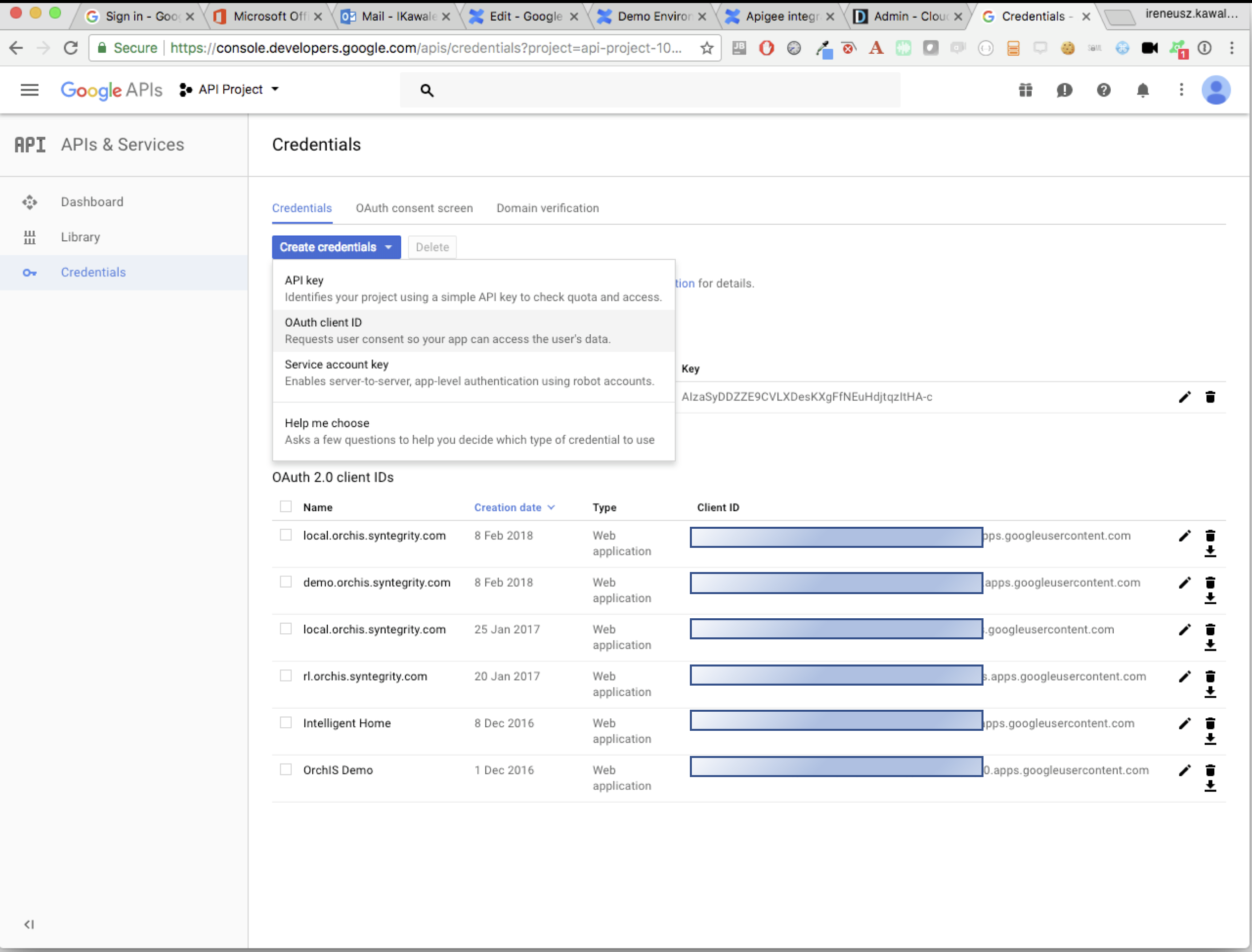Check the demo.orchis.syntegrity.com row checkbox
The image size is (1252, 952).
pyautogui.click(x=286, y=582)
